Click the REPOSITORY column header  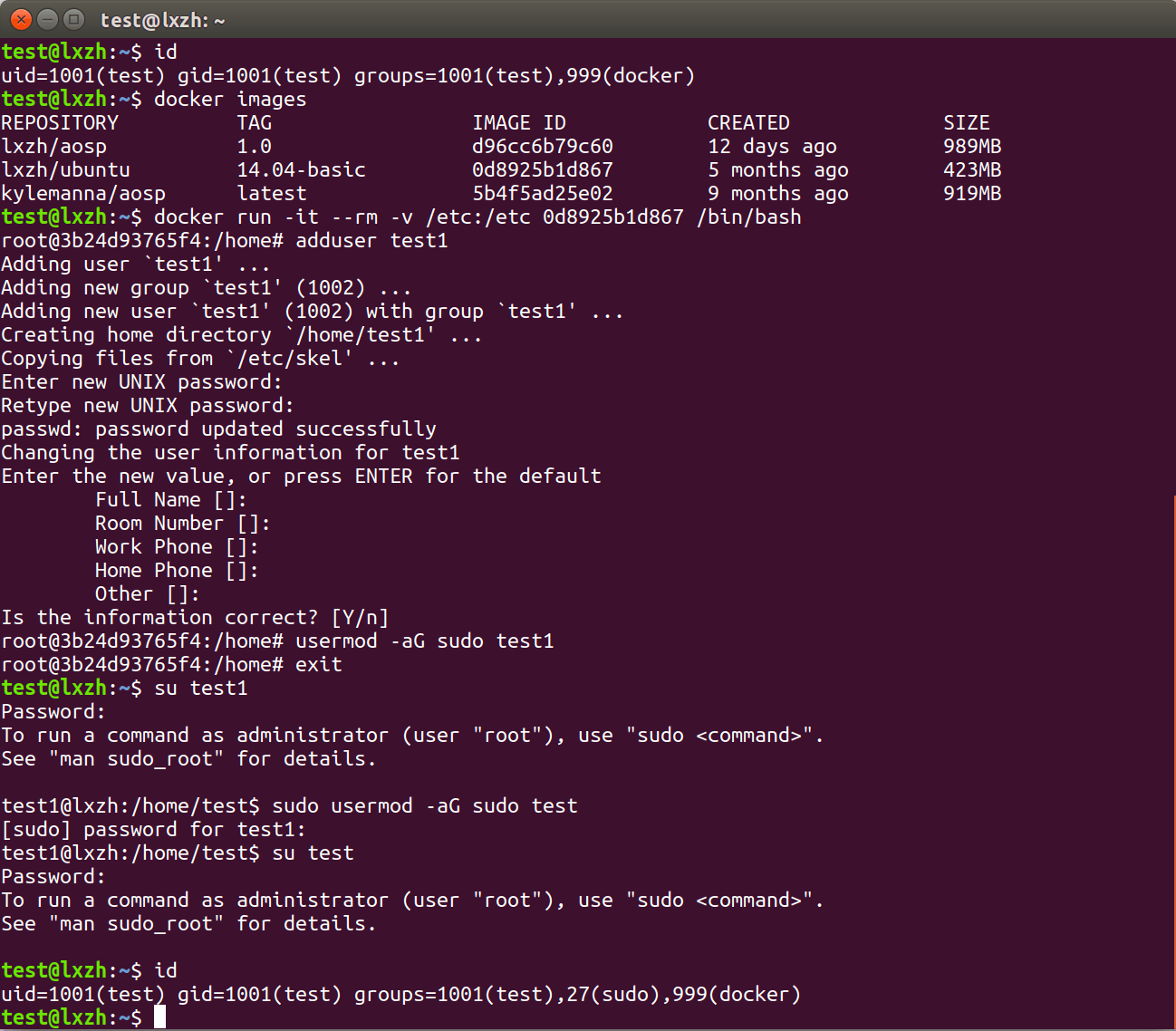60,122
